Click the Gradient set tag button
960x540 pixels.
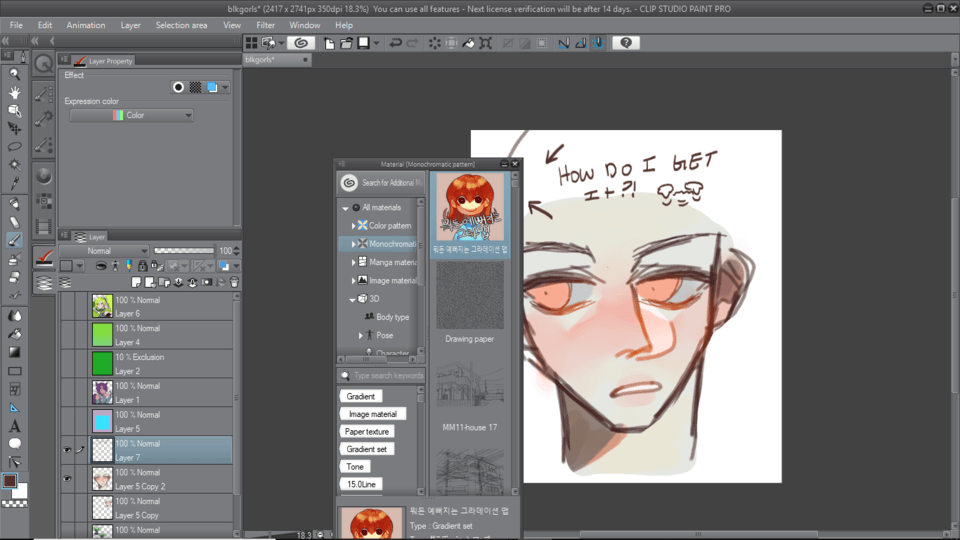pyautogui.click(x=367, y=449)
